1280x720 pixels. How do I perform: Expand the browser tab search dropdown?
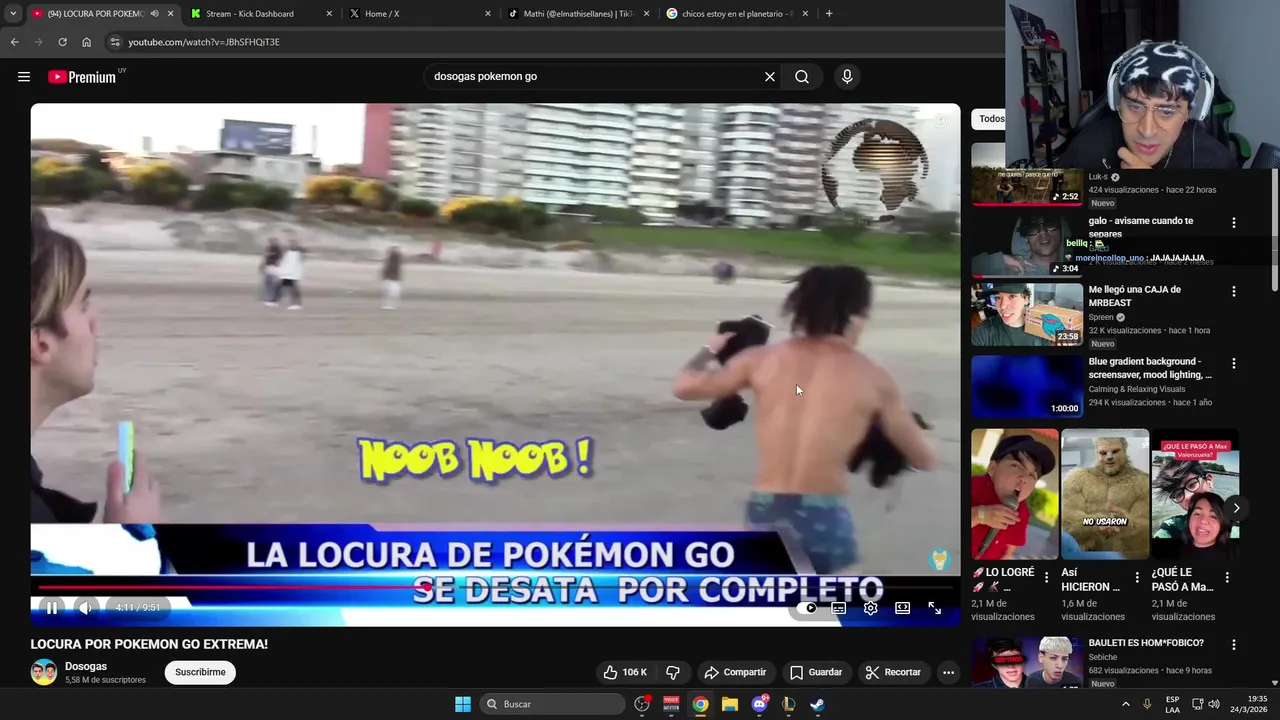[x=13, y=14]
